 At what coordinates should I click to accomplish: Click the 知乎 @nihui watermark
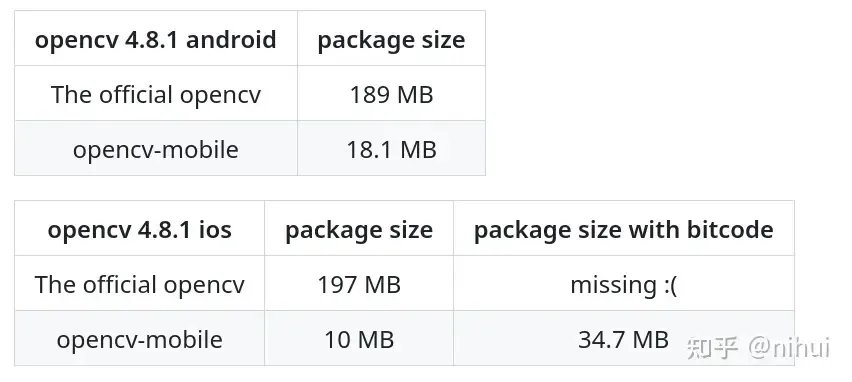[x=758, y=348]
